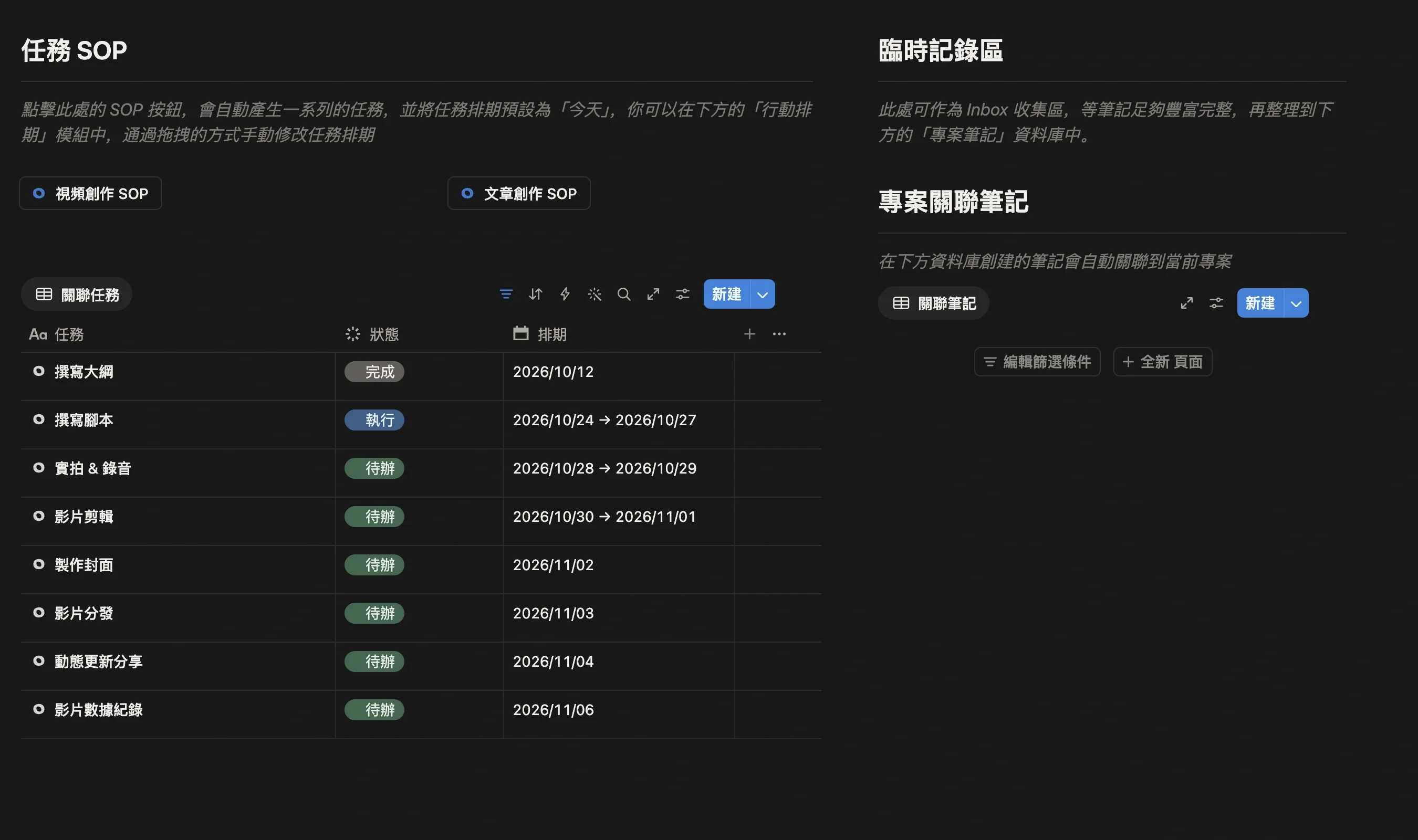Open the 待辦 status for 動態更新分享
The height and width of the screenshot is (840, 1418).
(x=374, y=661)
